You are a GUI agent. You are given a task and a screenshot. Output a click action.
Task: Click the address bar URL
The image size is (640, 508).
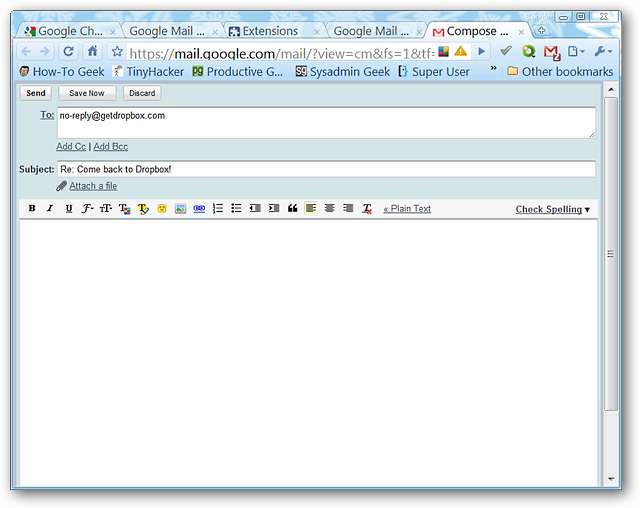point(282,53)
